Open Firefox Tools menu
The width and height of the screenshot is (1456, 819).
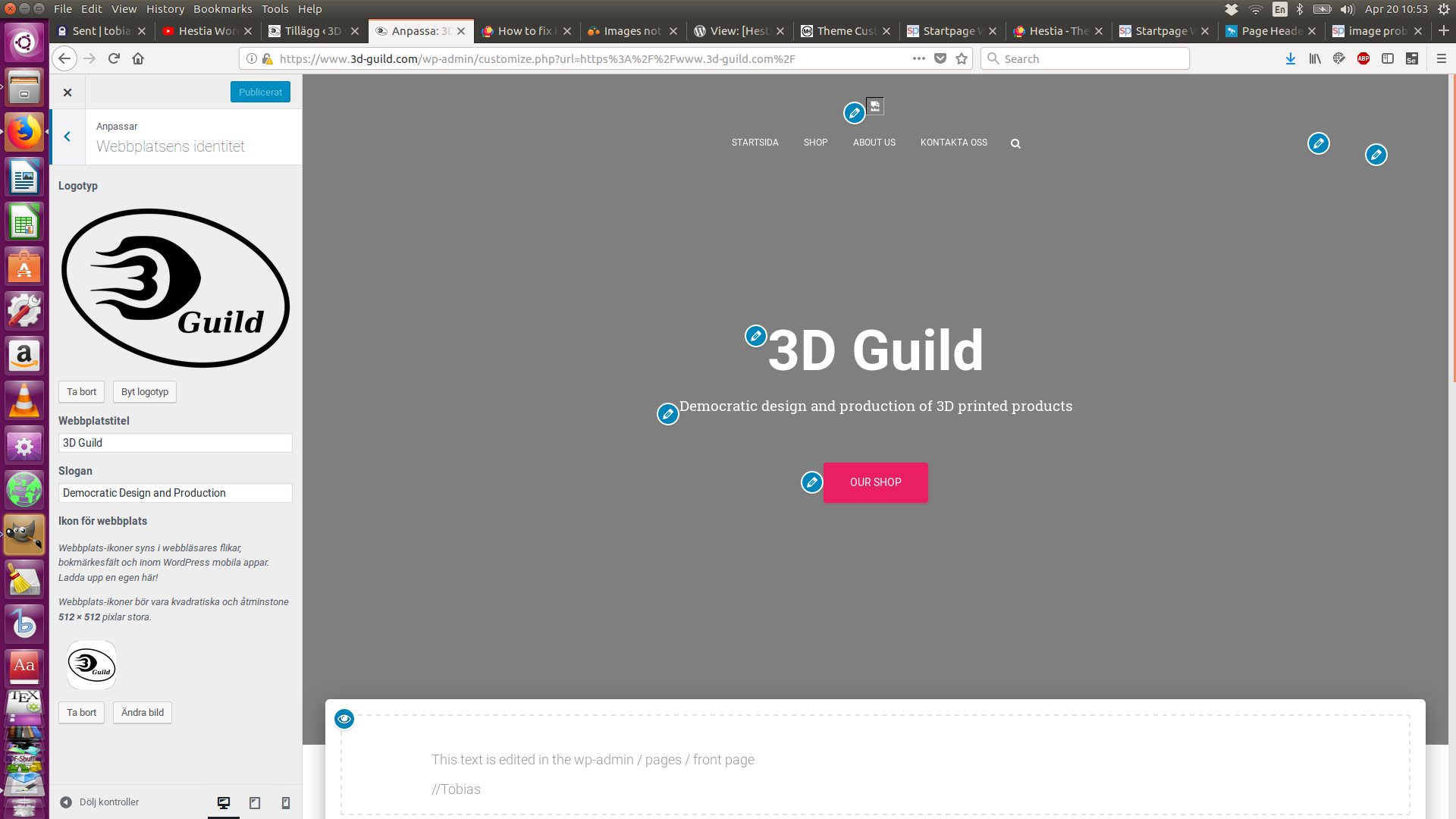275,9
